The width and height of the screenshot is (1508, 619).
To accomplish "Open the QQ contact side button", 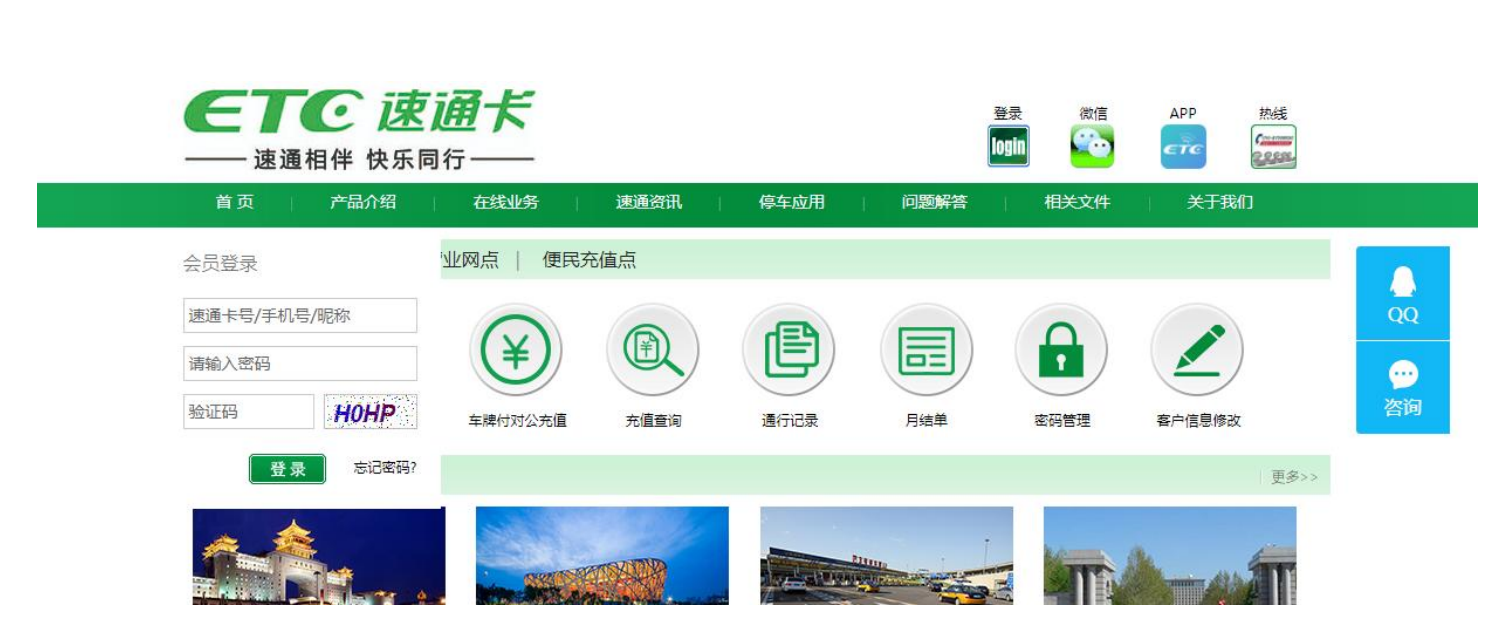I will [1402, 294].
